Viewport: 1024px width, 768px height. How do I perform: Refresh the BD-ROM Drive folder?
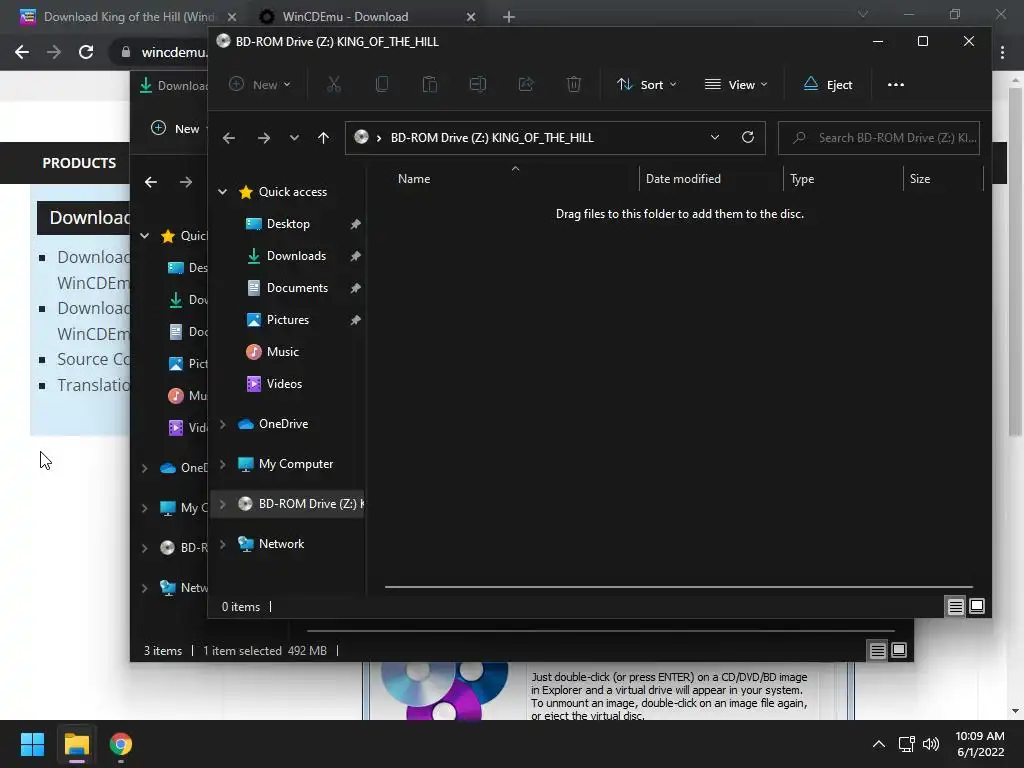748,137
